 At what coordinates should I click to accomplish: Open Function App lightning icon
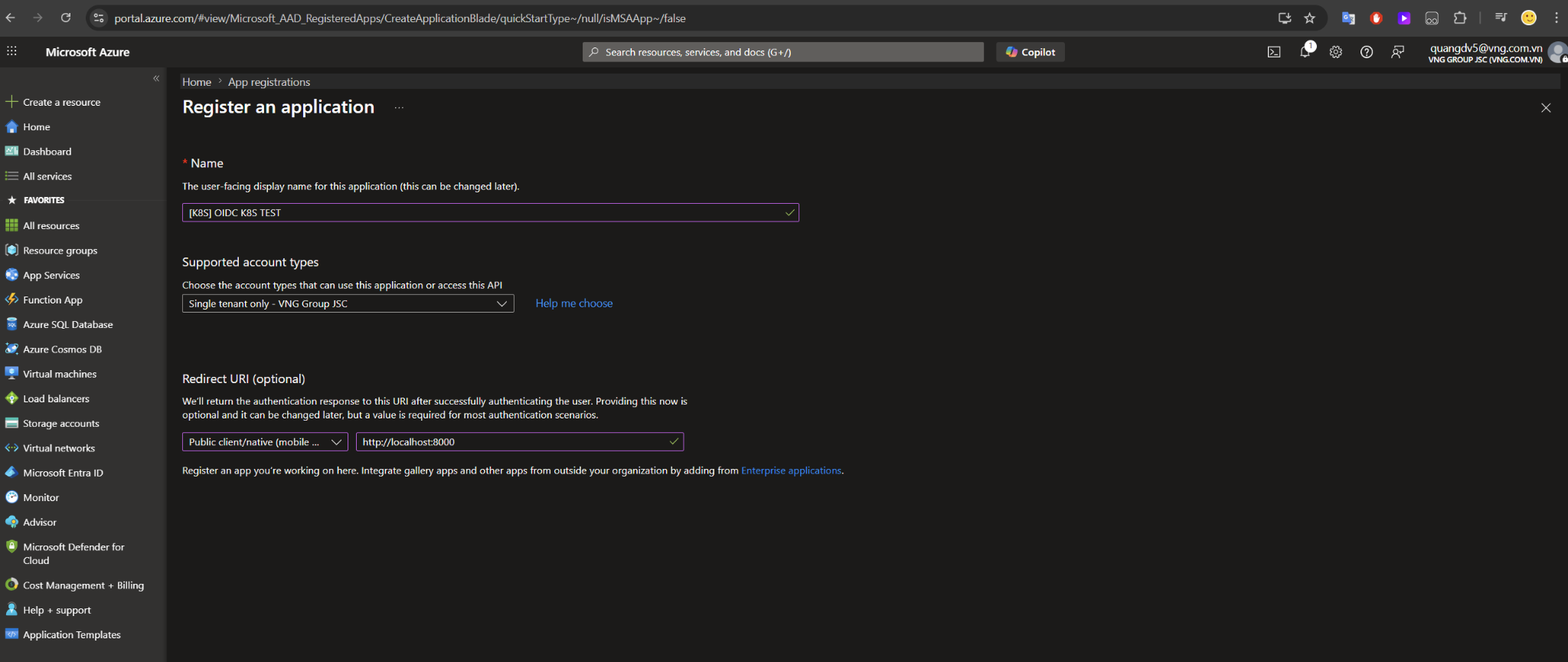click(11, 300)
